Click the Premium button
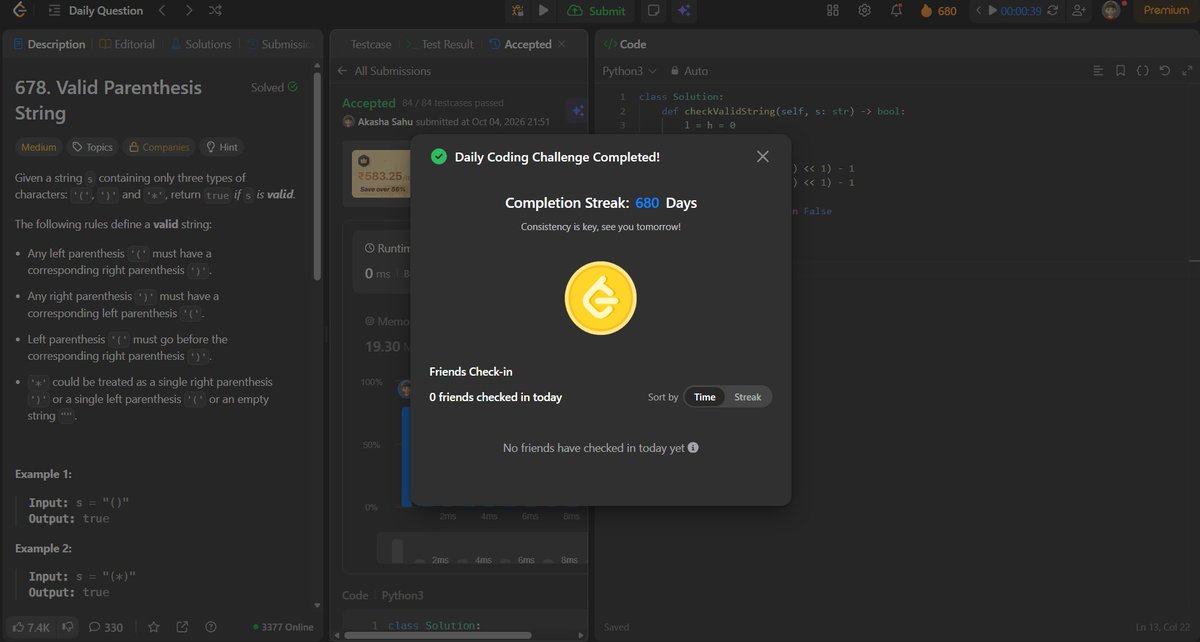The image size is (1200, 642). tap(1165, 11)
